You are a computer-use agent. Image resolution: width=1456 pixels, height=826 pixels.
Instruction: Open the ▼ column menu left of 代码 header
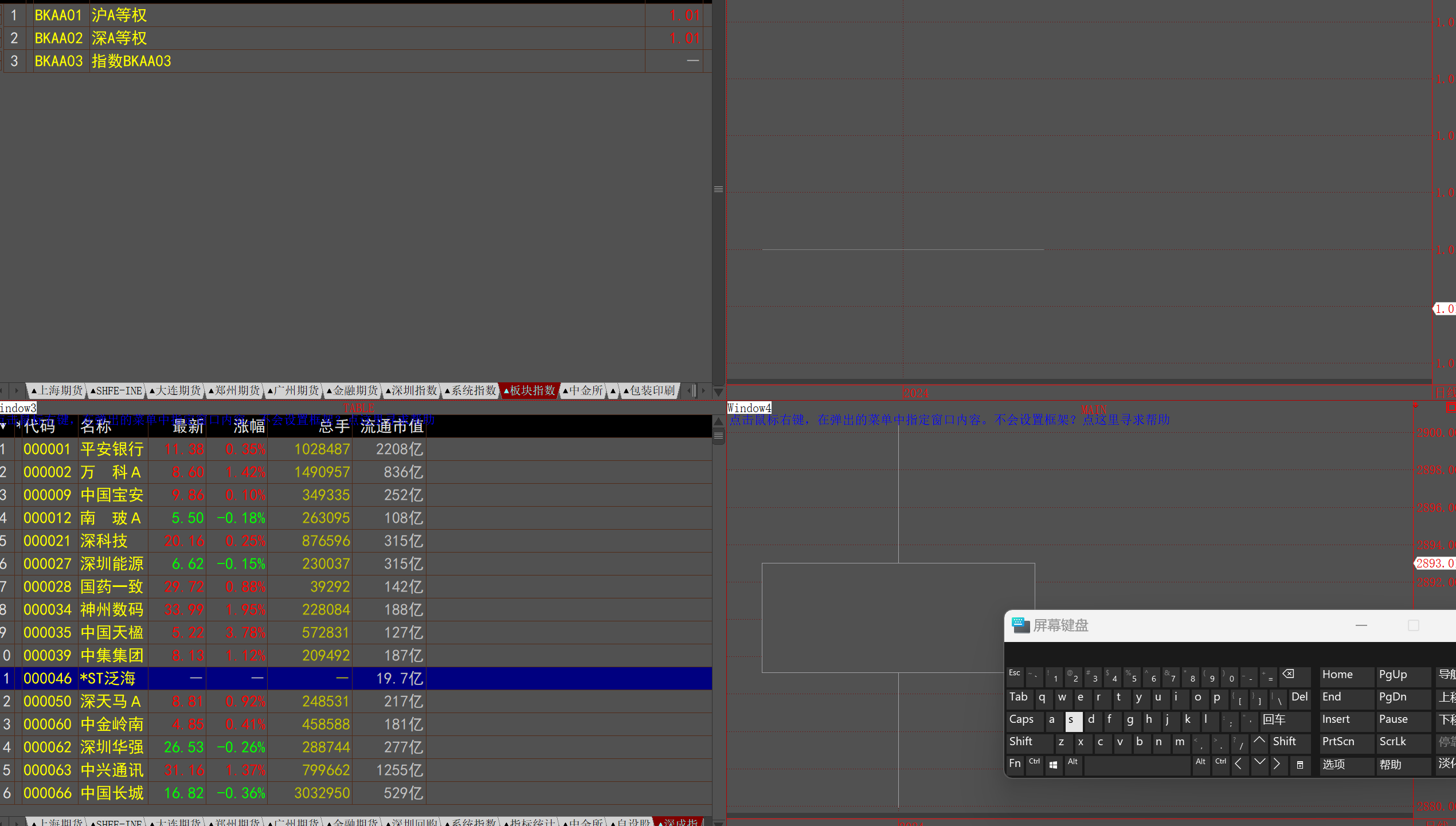click(x=3, y=426)
